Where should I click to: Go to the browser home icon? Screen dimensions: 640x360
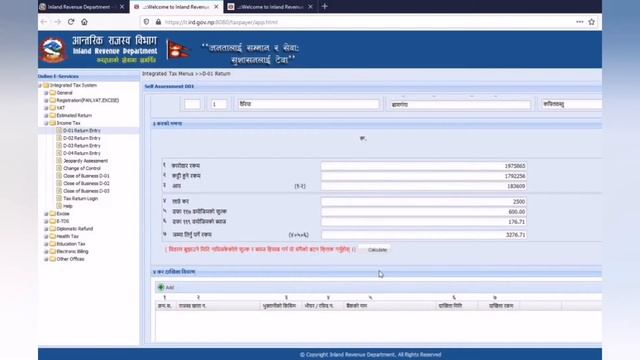(84, 22)
